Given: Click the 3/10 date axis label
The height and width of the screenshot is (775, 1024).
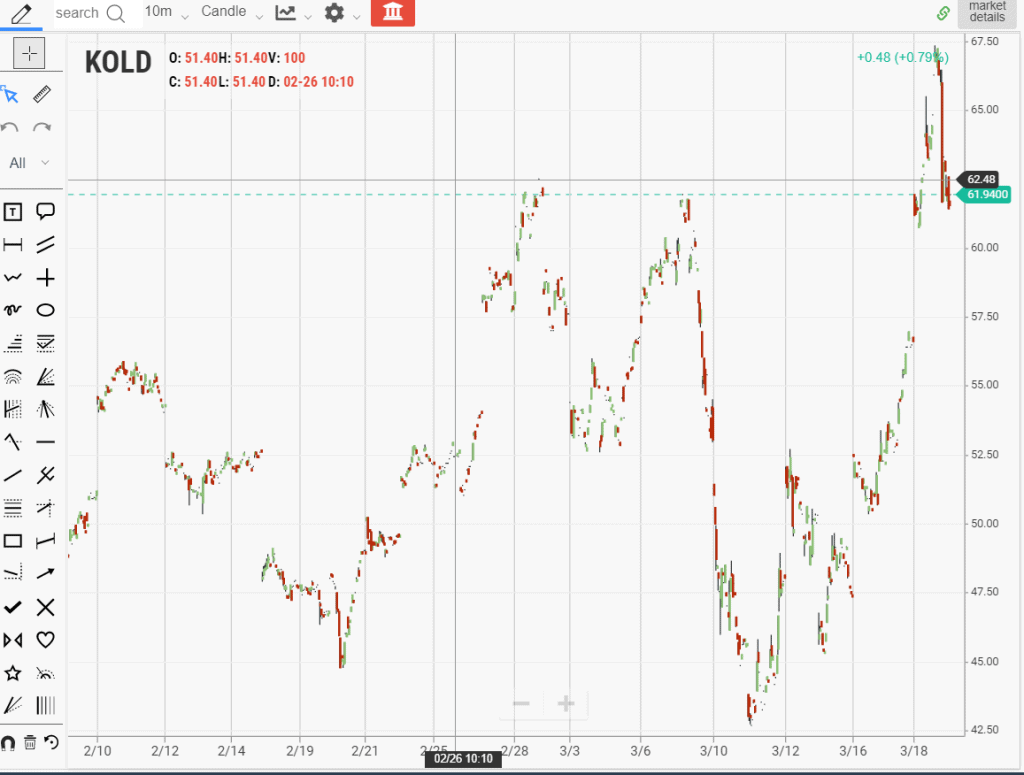Looking at the screenshot, I should pyautogui.click(x=713, y=751).
